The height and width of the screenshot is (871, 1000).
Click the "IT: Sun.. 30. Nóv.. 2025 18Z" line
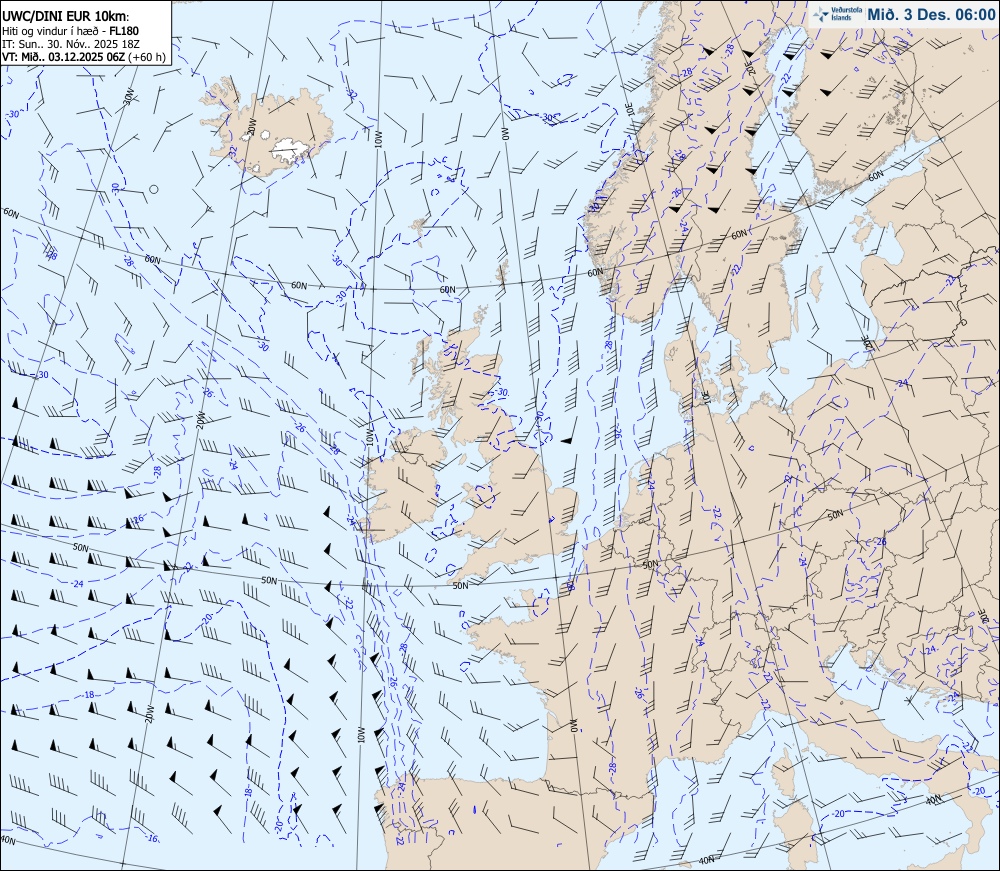(x=71, y=44)
